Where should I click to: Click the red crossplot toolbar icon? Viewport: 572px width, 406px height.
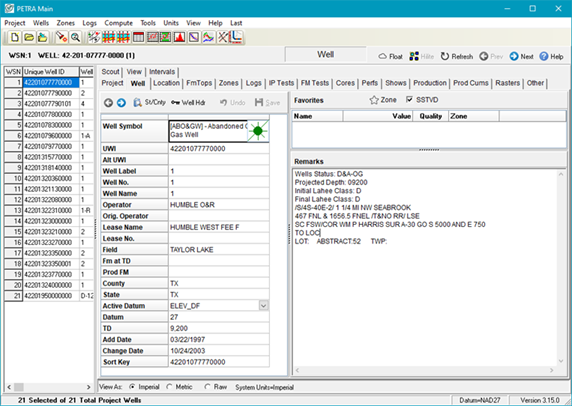click(152, 37)
